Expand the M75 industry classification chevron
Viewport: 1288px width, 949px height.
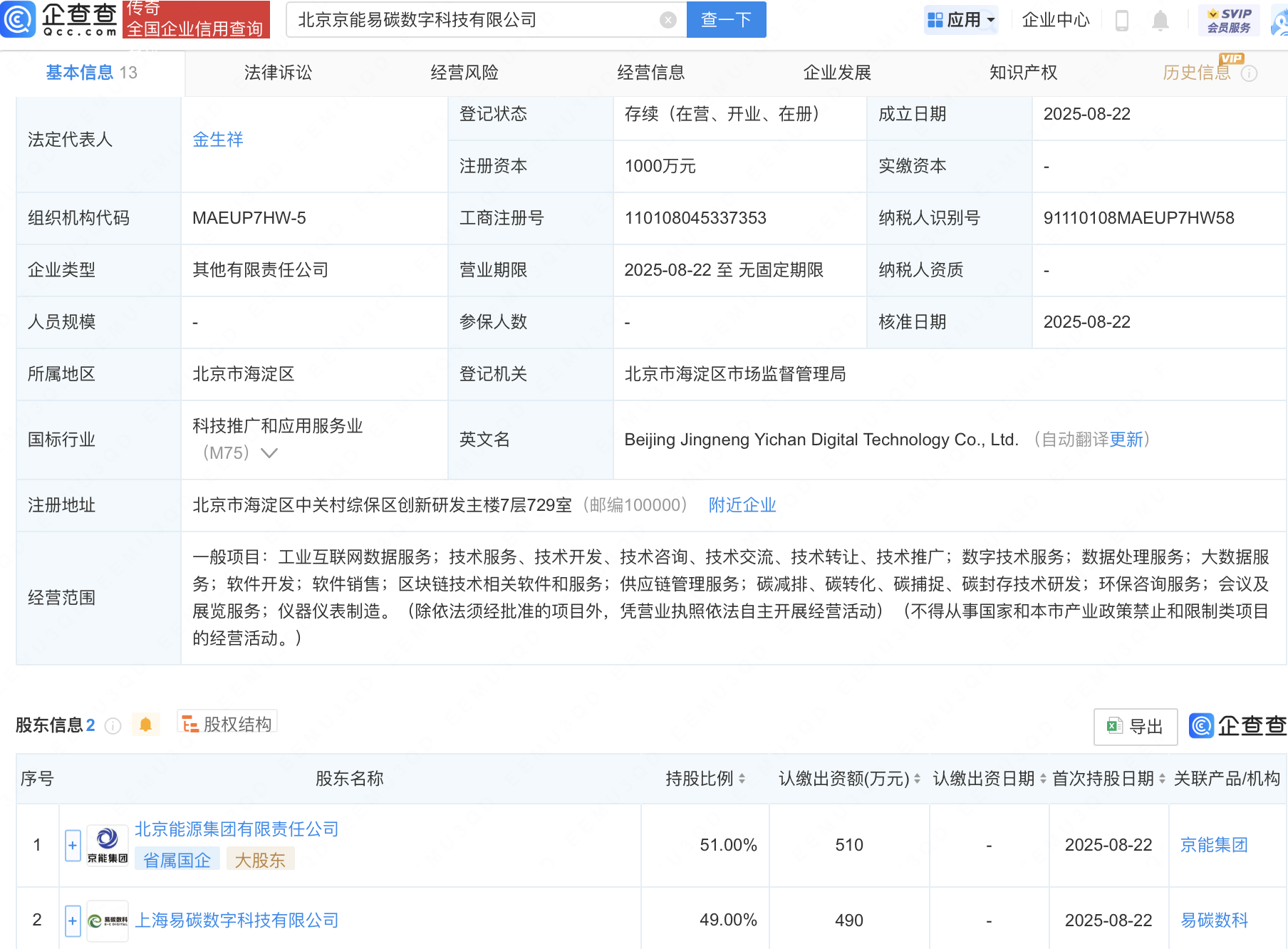coord(269,453)
